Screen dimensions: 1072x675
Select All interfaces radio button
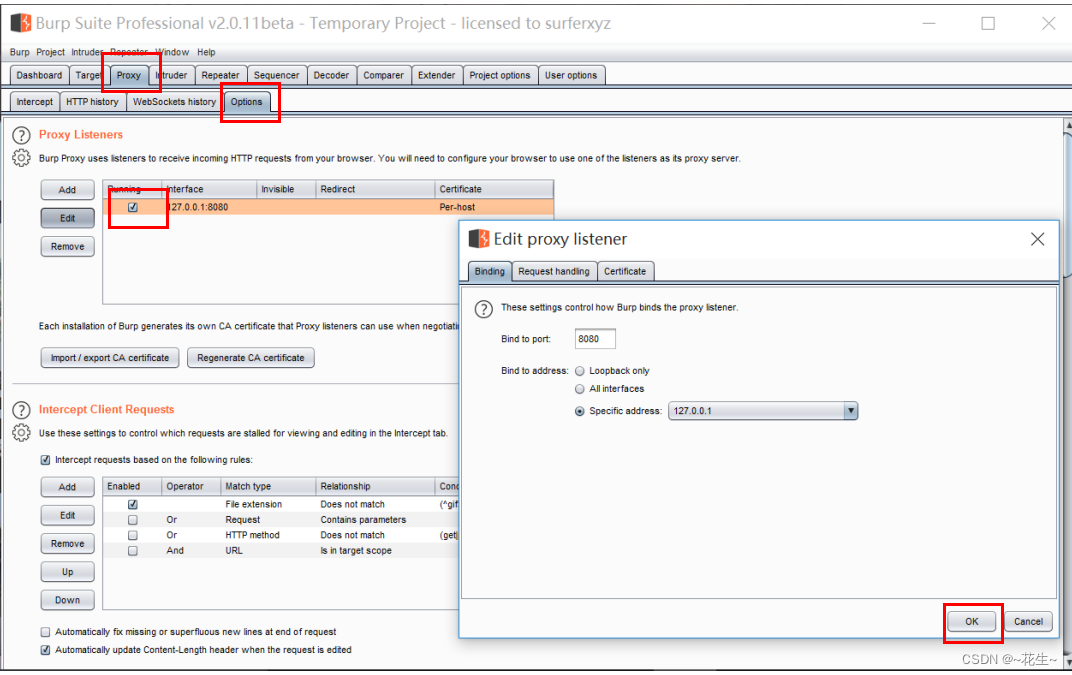[580, 389]
